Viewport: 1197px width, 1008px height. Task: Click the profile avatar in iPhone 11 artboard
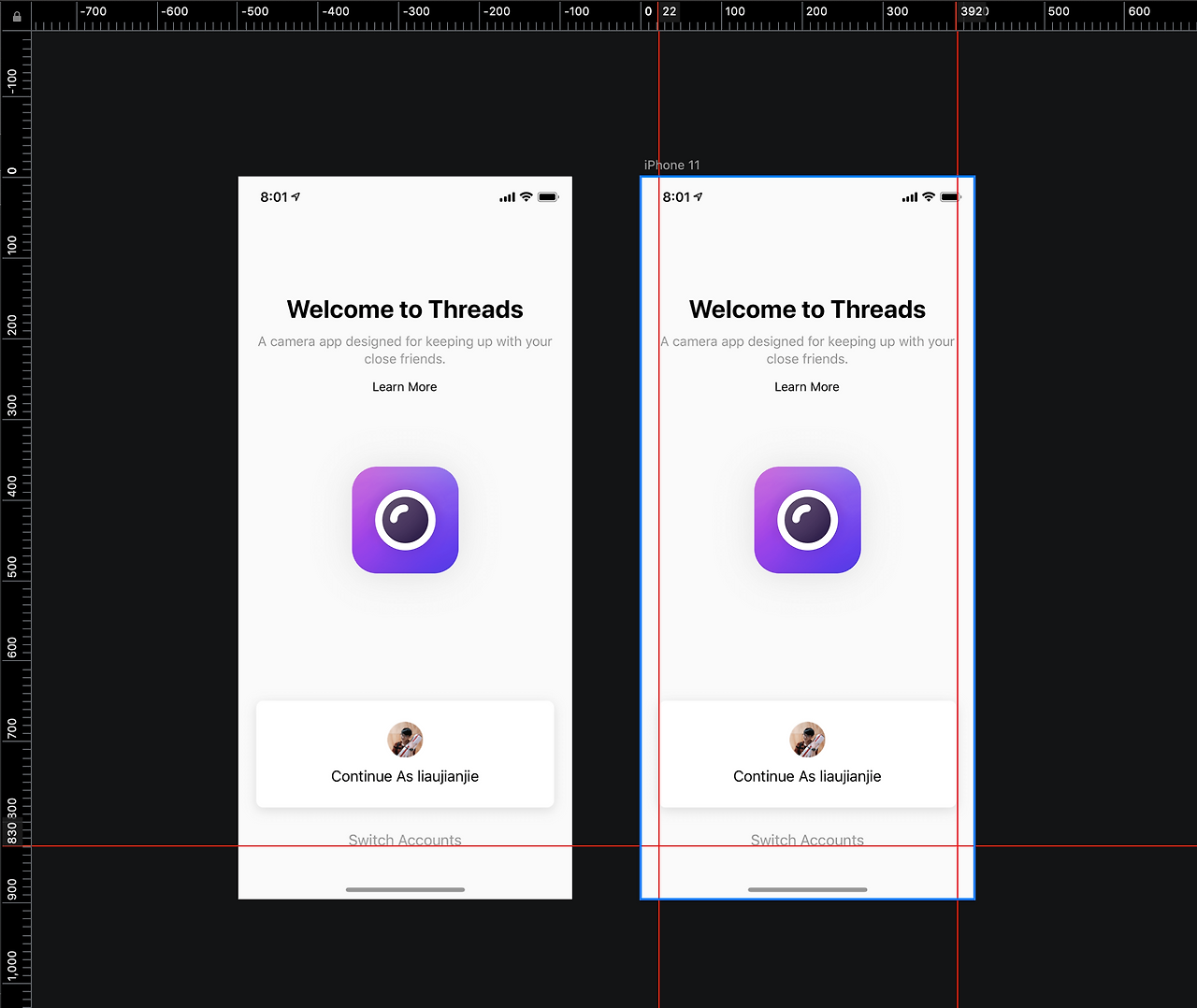807,740
